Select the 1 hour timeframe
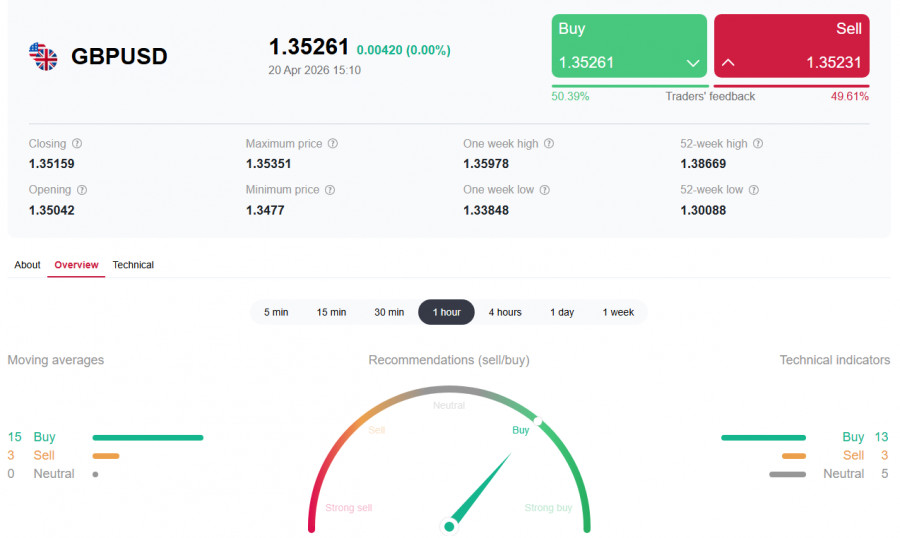This screenshot has width=900, height=538. pos(447,312)
